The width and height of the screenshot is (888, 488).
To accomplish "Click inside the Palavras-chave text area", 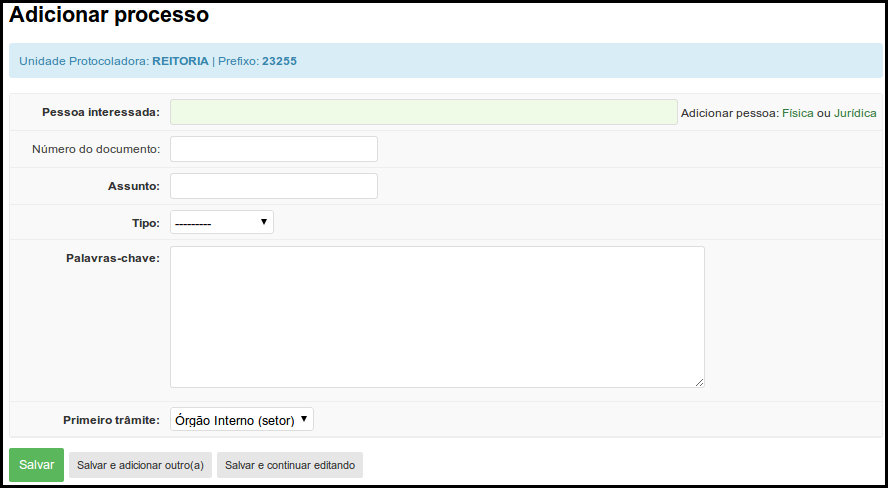I will pos(437,317).
